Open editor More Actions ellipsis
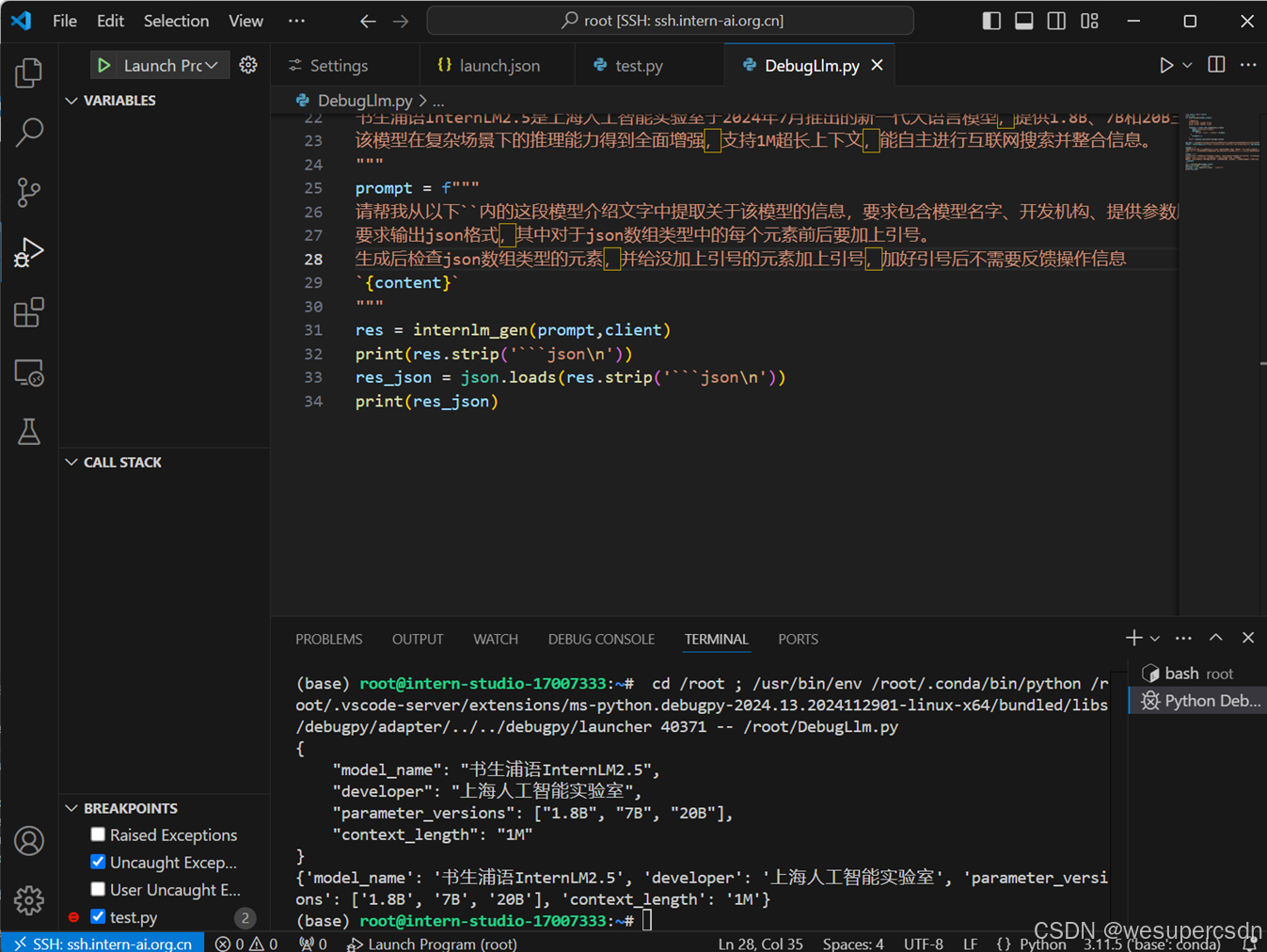This screenshot has width=1267, height=952. [1248, 65]
